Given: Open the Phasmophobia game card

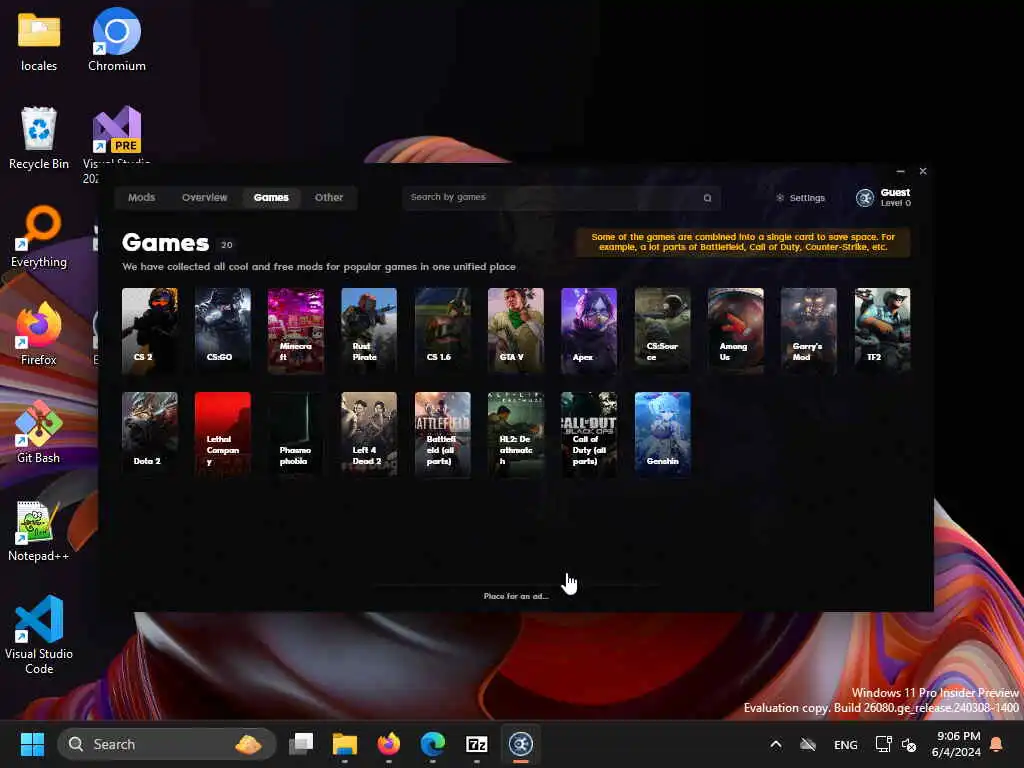Looking at the screenshot, I should pyautogui.click(x=296, y=434).
